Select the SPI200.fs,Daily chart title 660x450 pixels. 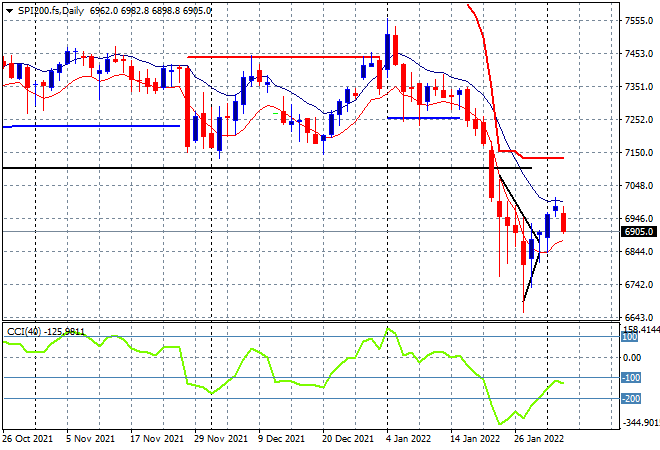click(x=51, y=11)
